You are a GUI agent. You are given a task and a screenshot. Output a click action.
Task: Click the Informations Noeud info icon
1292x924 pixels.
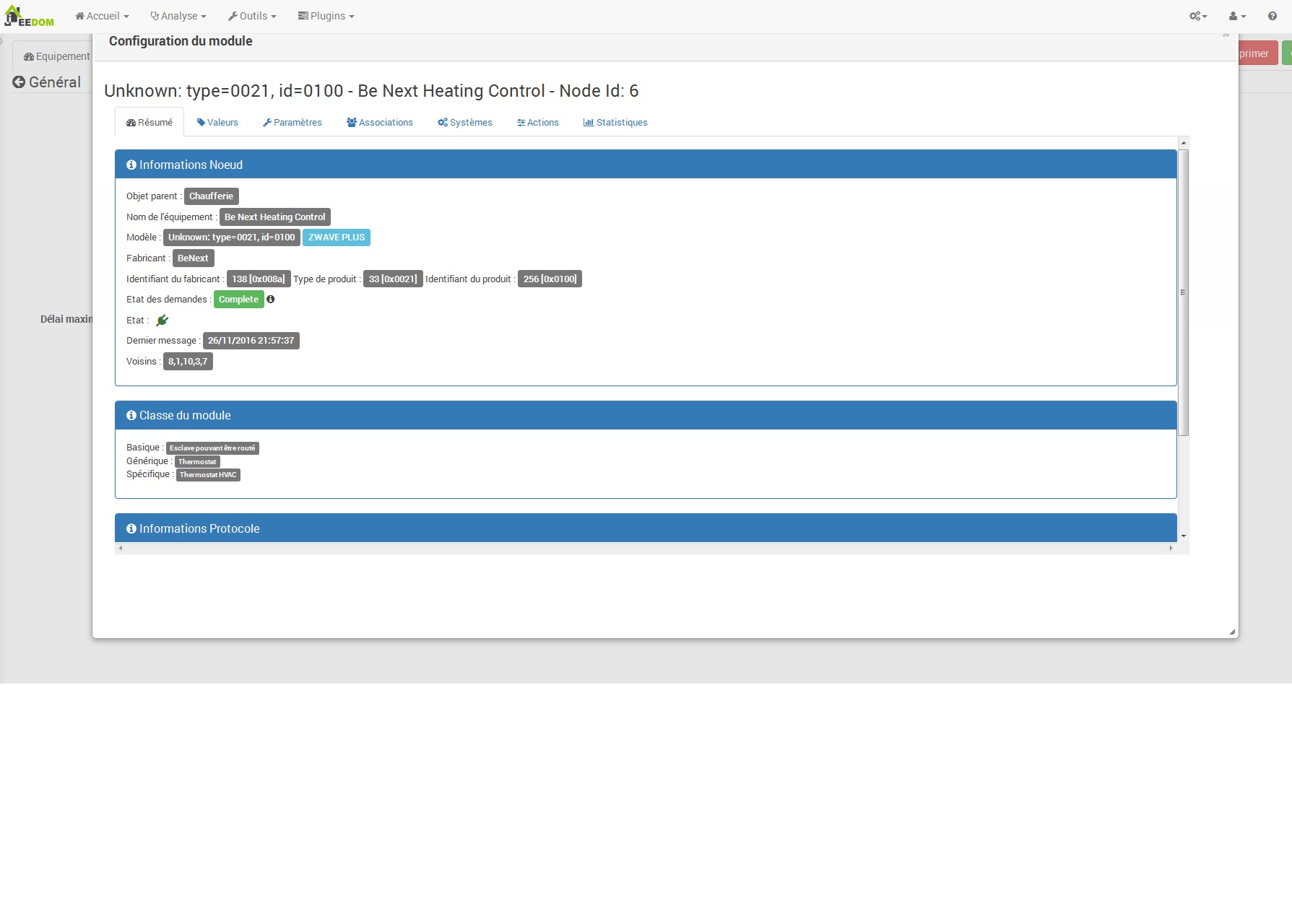[131, 165]
